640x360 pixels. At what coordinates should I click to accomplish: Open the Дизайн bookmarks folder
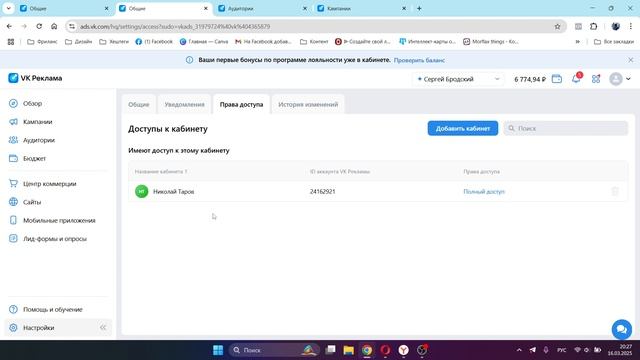click(79, 42)
